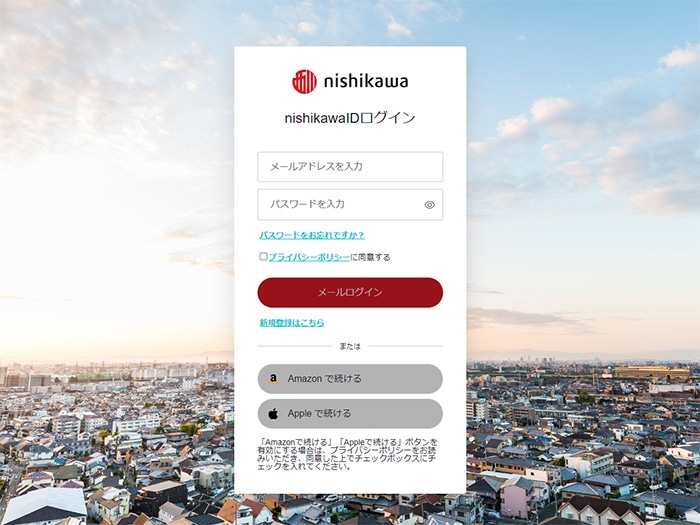The width and height of the screenshot is (700, 525).
Task: Click the に同意する checkbox label
Action: click(370, 257)
